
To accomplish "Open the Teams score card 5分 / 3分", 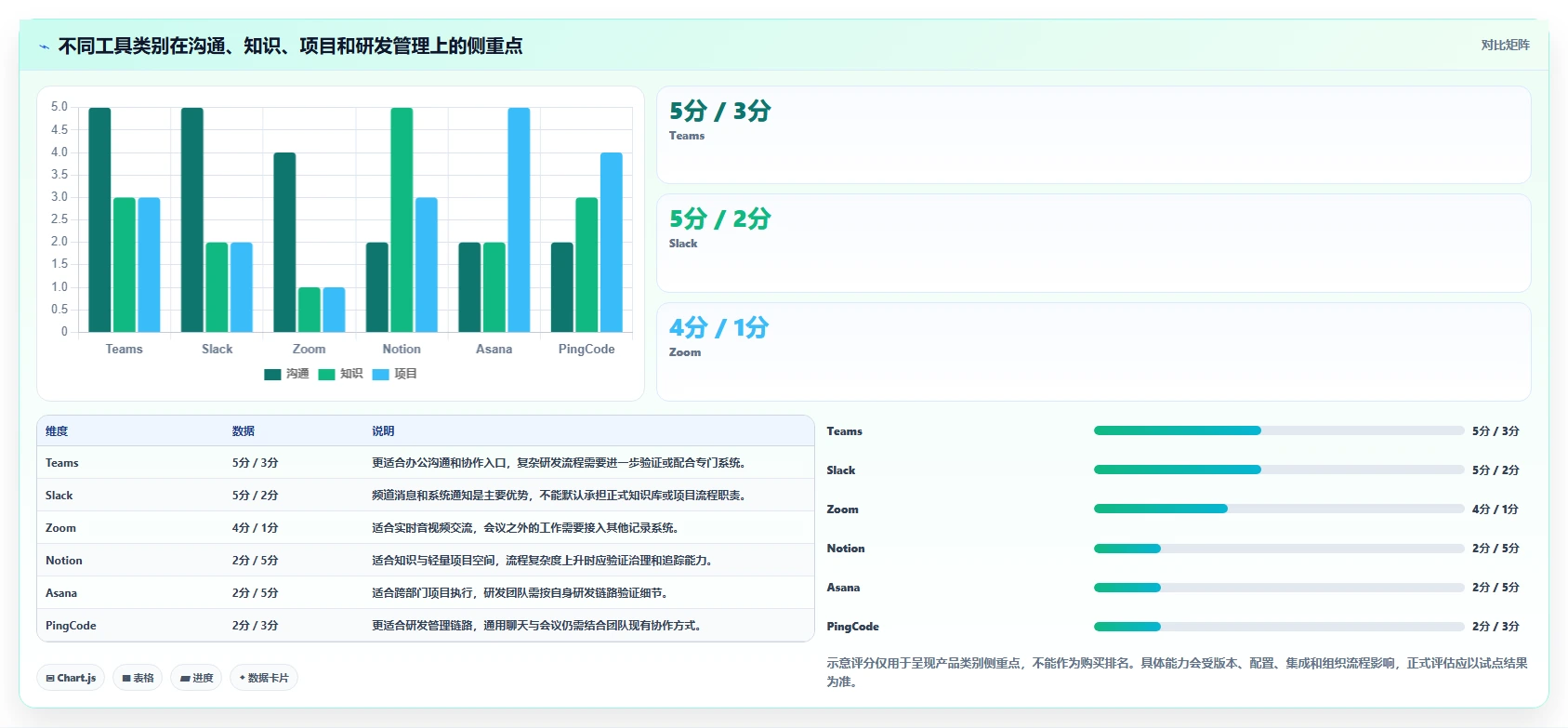I will [x=1093, y=135].
